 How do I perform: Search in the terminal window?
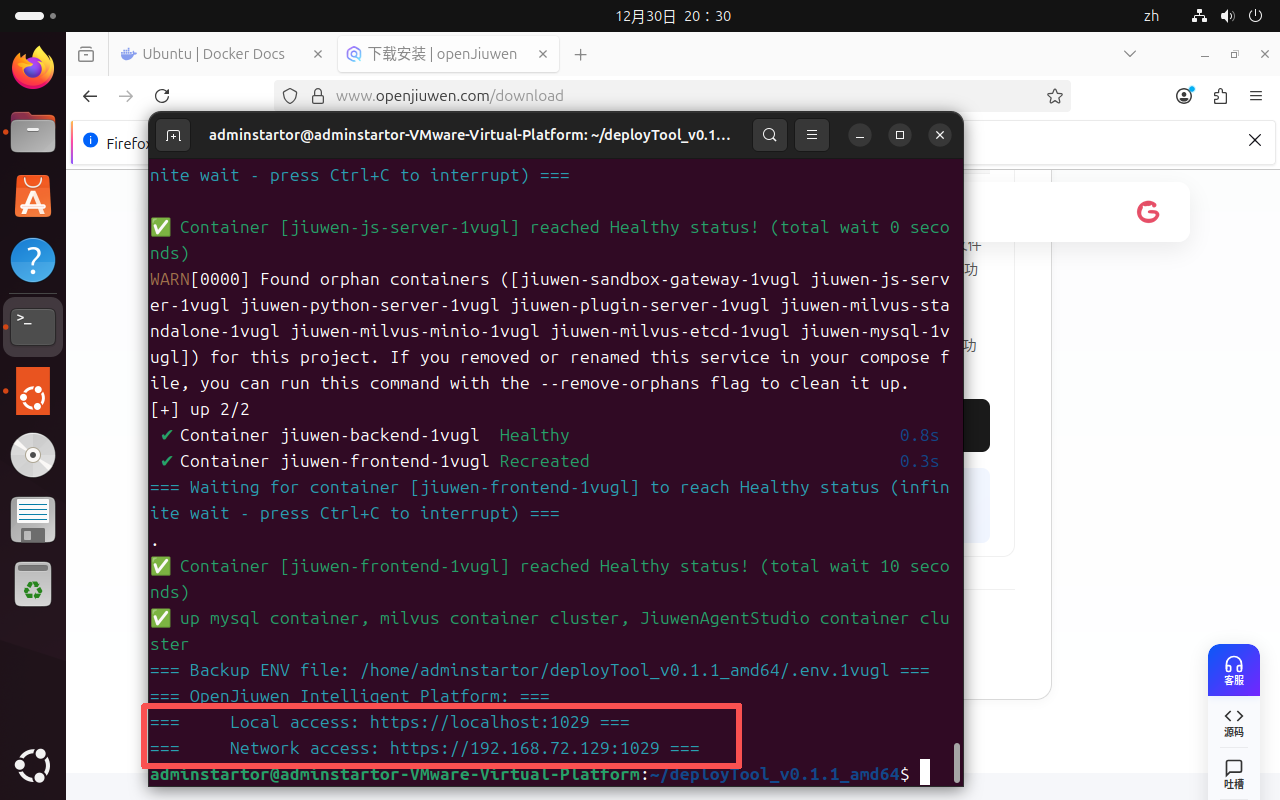click(x=769, y=135)
